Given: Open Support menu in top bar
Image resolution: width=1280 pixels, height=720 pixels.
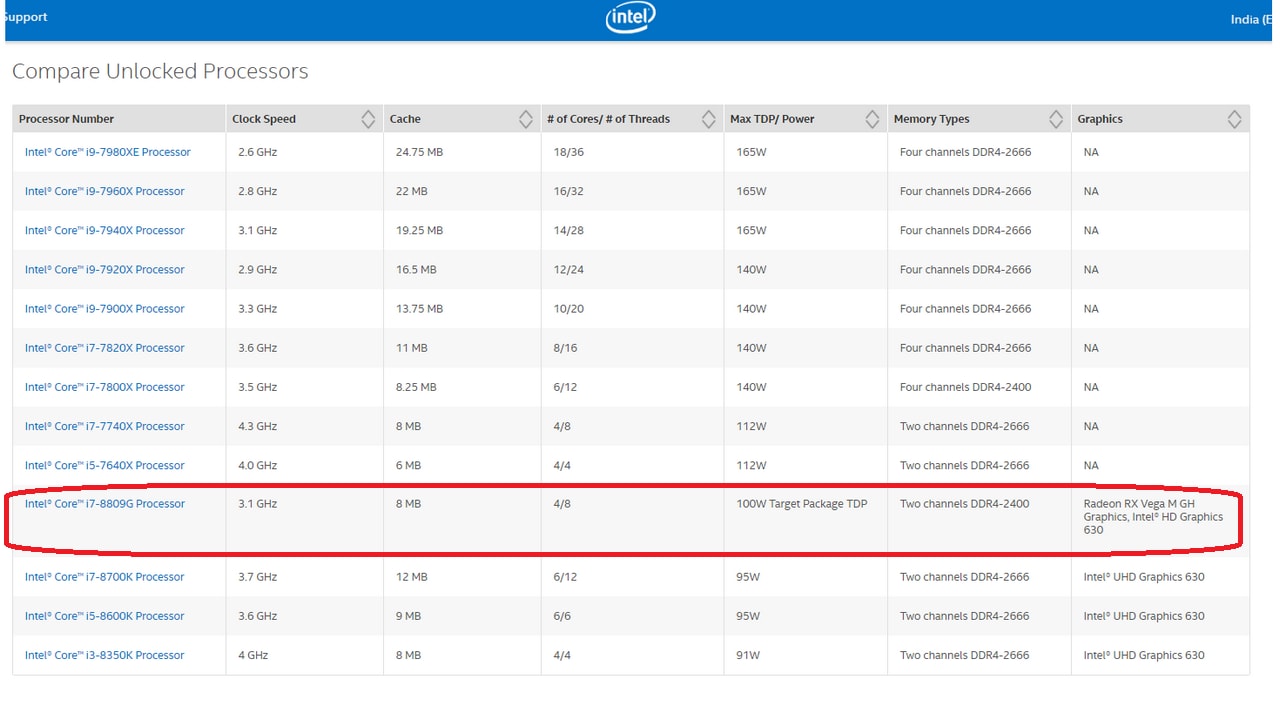Looking at the screenshot, I should tap(25, 18).
